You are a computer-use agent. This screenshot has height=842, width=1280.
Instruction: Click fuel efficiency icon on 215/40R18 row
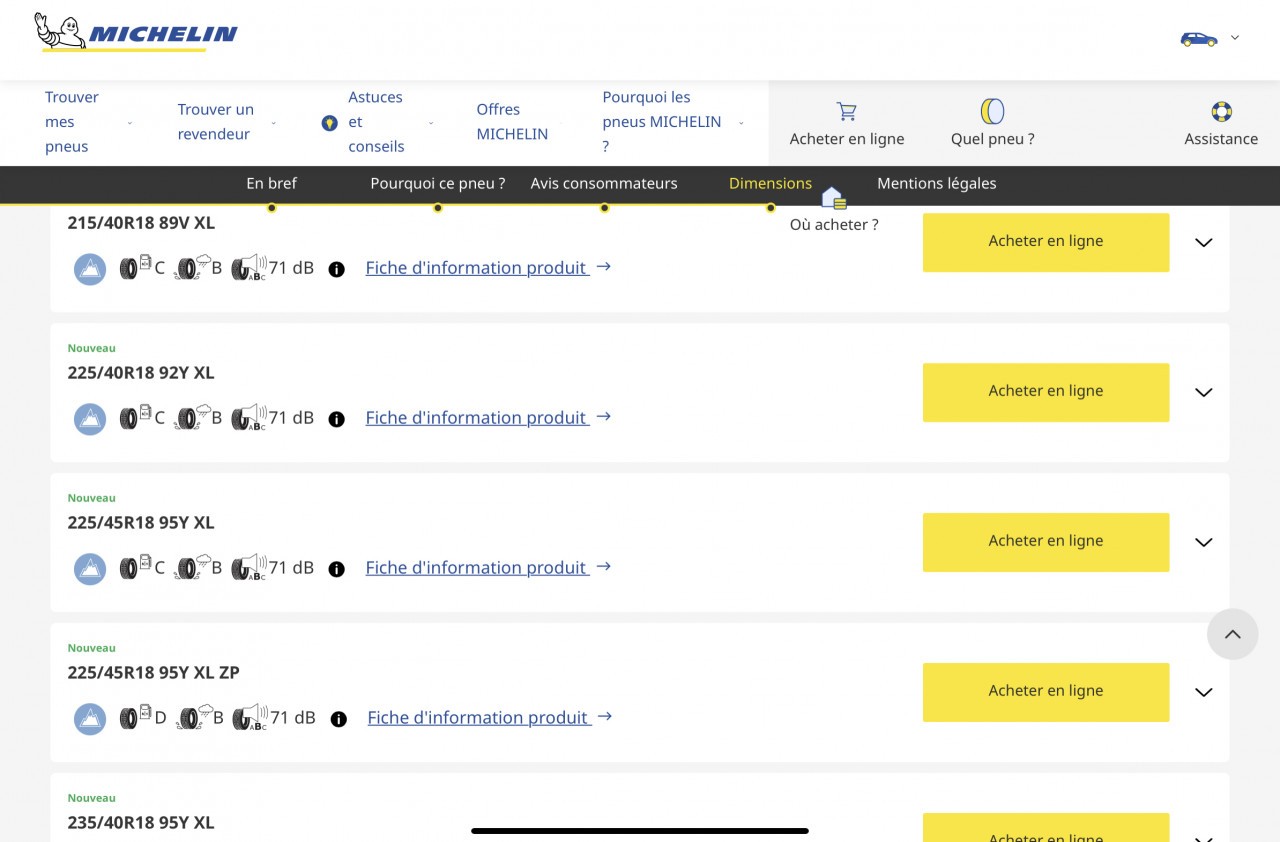pyautogui.click(x=136, y=267)
